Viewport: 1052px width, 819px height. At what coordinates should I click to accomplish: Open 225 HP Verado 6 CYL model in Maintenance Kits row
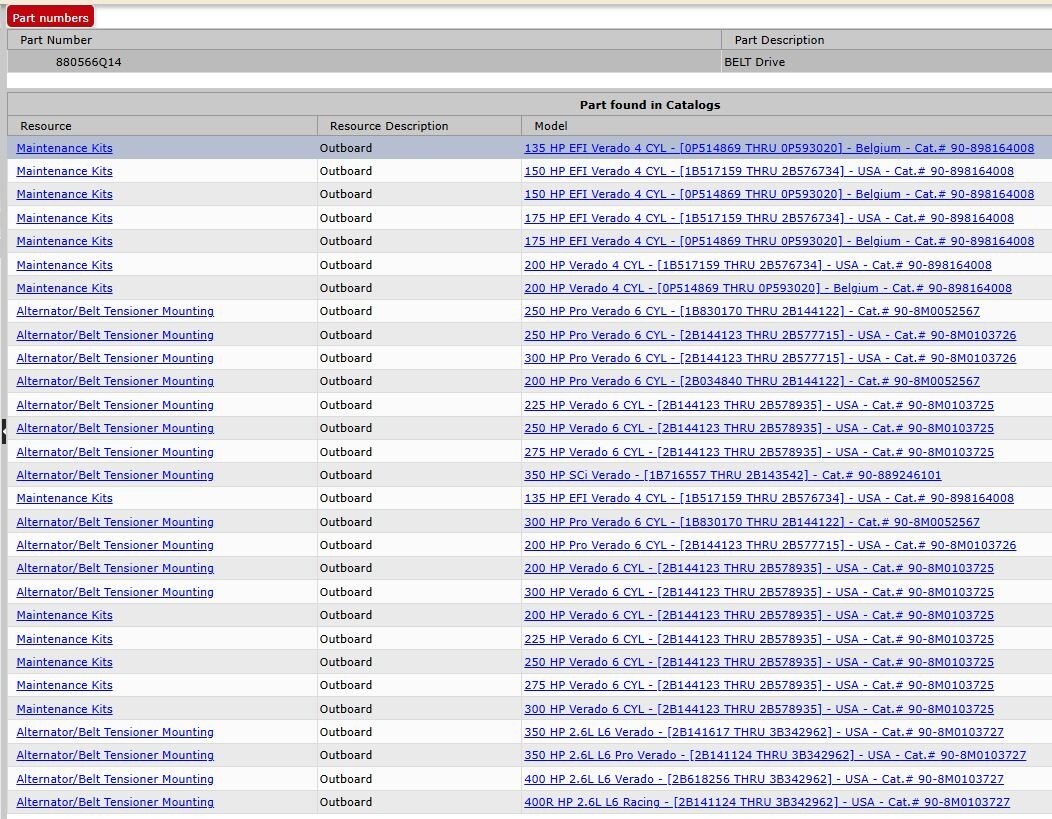(759, 639)
